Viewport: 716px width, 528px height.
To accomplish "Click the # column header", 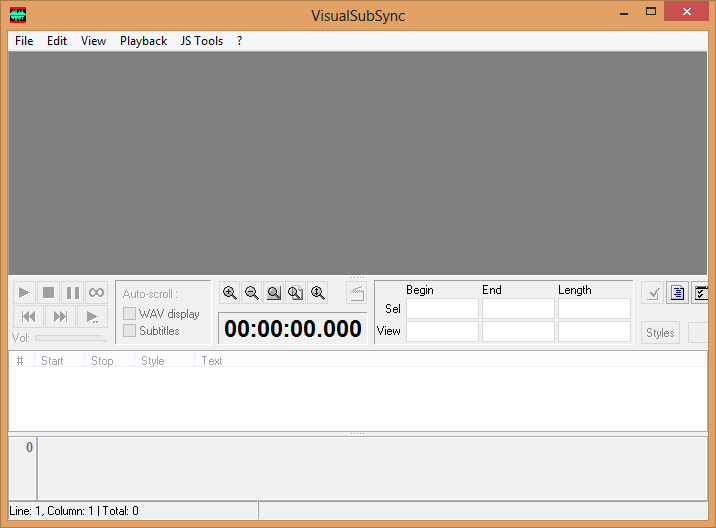I will [x=21, y=360].
